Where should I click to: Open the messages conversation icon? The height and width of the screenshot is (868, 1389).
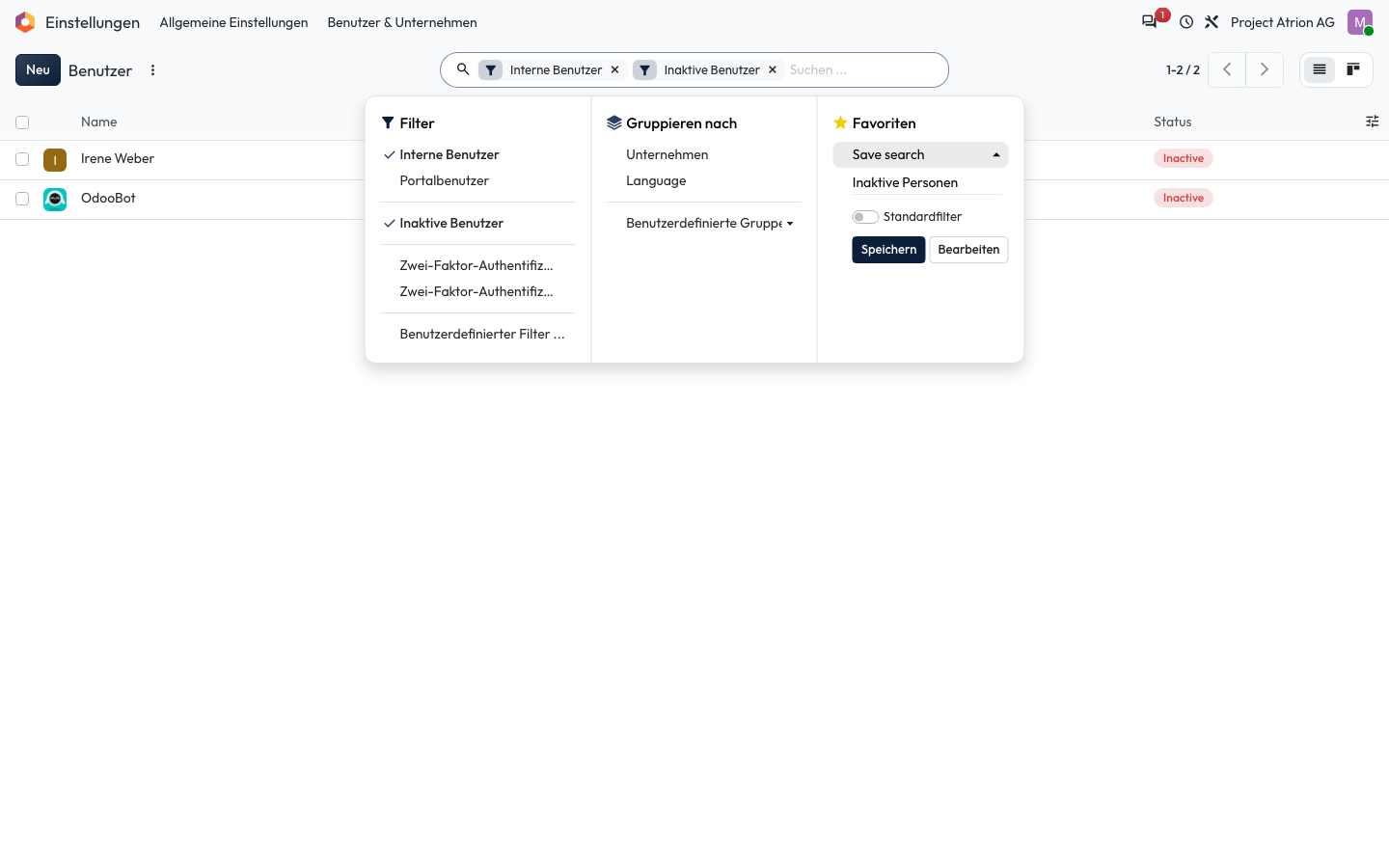1149,22
